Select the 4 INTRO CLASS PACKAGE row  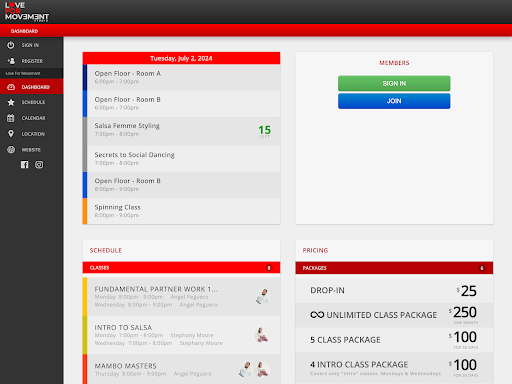point(394,367)
